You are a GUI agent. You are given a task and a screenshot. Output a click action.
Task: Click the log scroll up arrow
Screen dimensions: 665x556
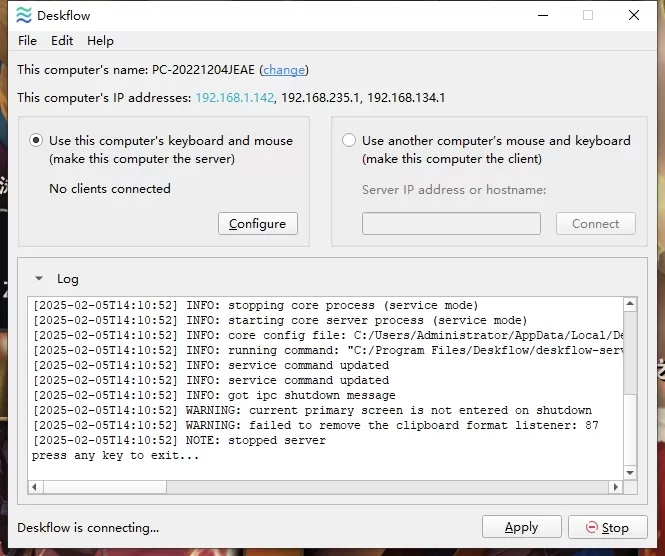point(630,304)
